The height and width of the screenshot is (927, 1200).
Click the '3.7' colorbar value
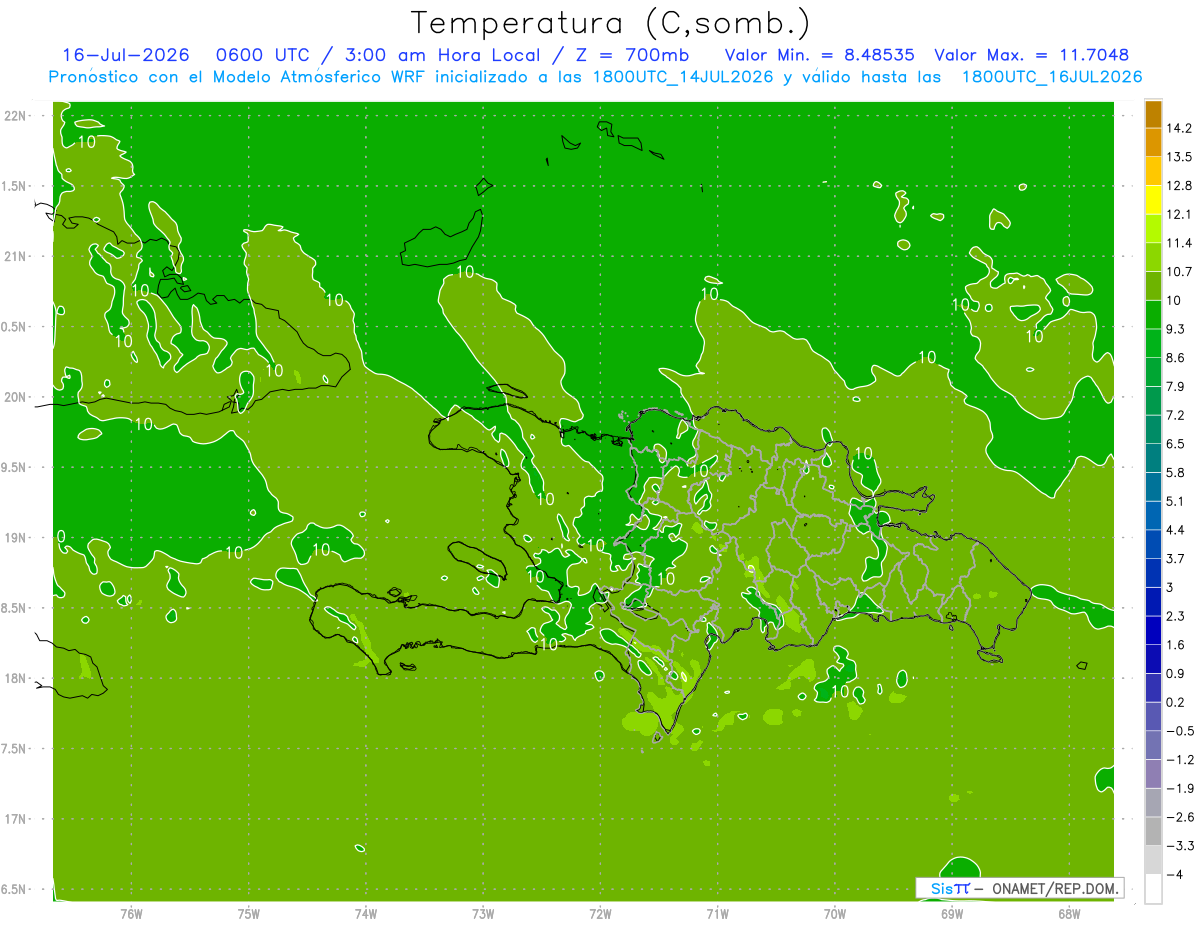click(1175, 558)
